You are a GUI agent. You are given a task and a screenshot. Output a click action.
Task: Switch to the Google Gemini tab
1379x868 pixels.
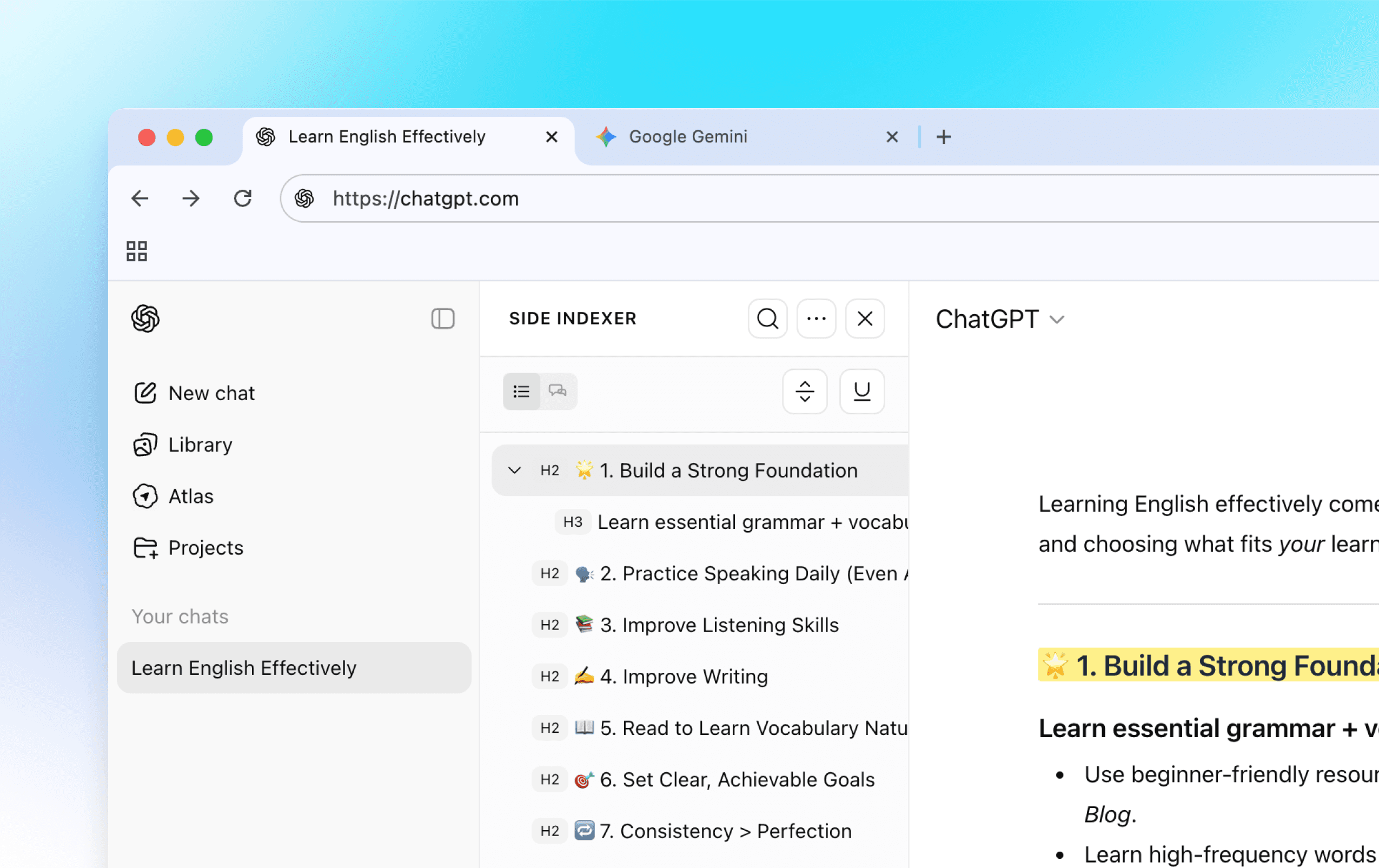[687, 136]
